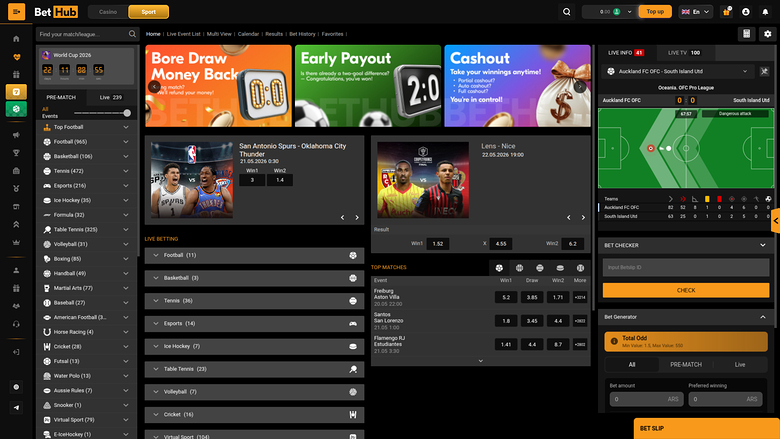Image resolution: width=780 pixels, height=439 pixels.
Task: Open the language dropdown En
Action: point(695,12)
